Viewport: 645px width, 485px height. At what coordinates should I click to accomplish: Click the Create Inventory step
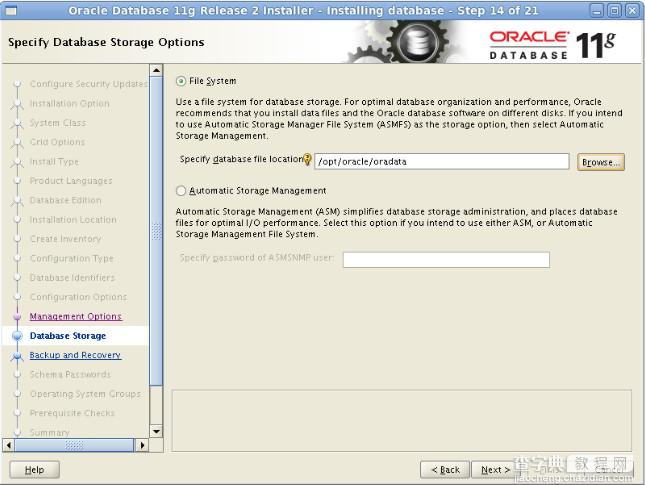[x=65, y=239]
